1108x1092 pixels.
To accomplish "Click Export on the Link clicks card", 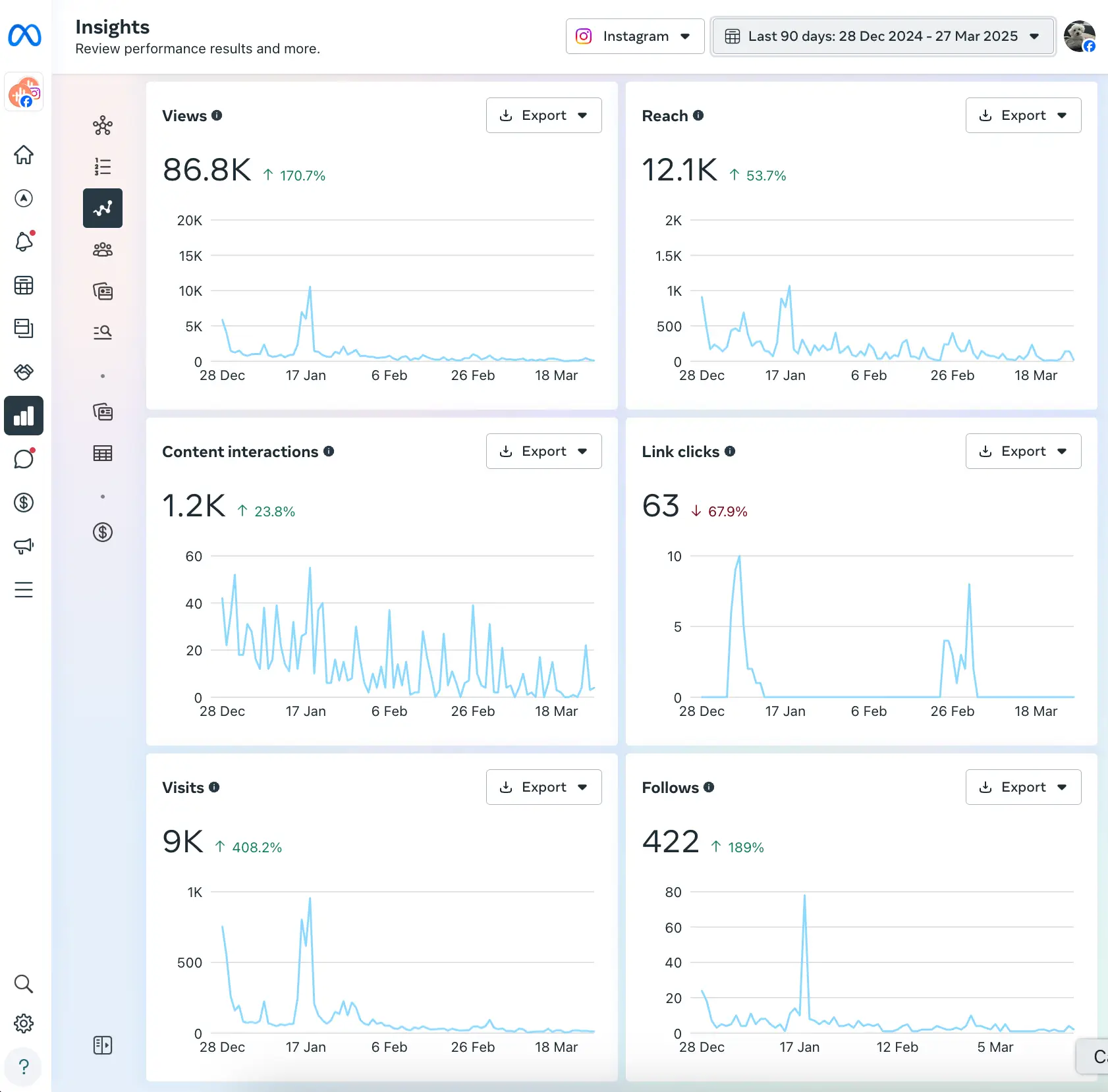I will point(1022,452).
